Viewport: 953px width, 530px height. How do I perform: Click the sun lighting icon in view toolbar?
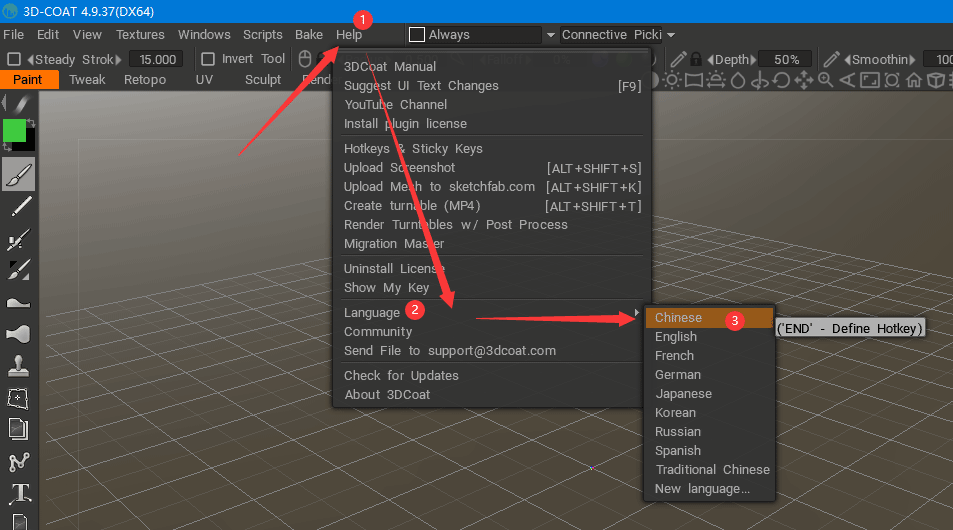(672, 80)
